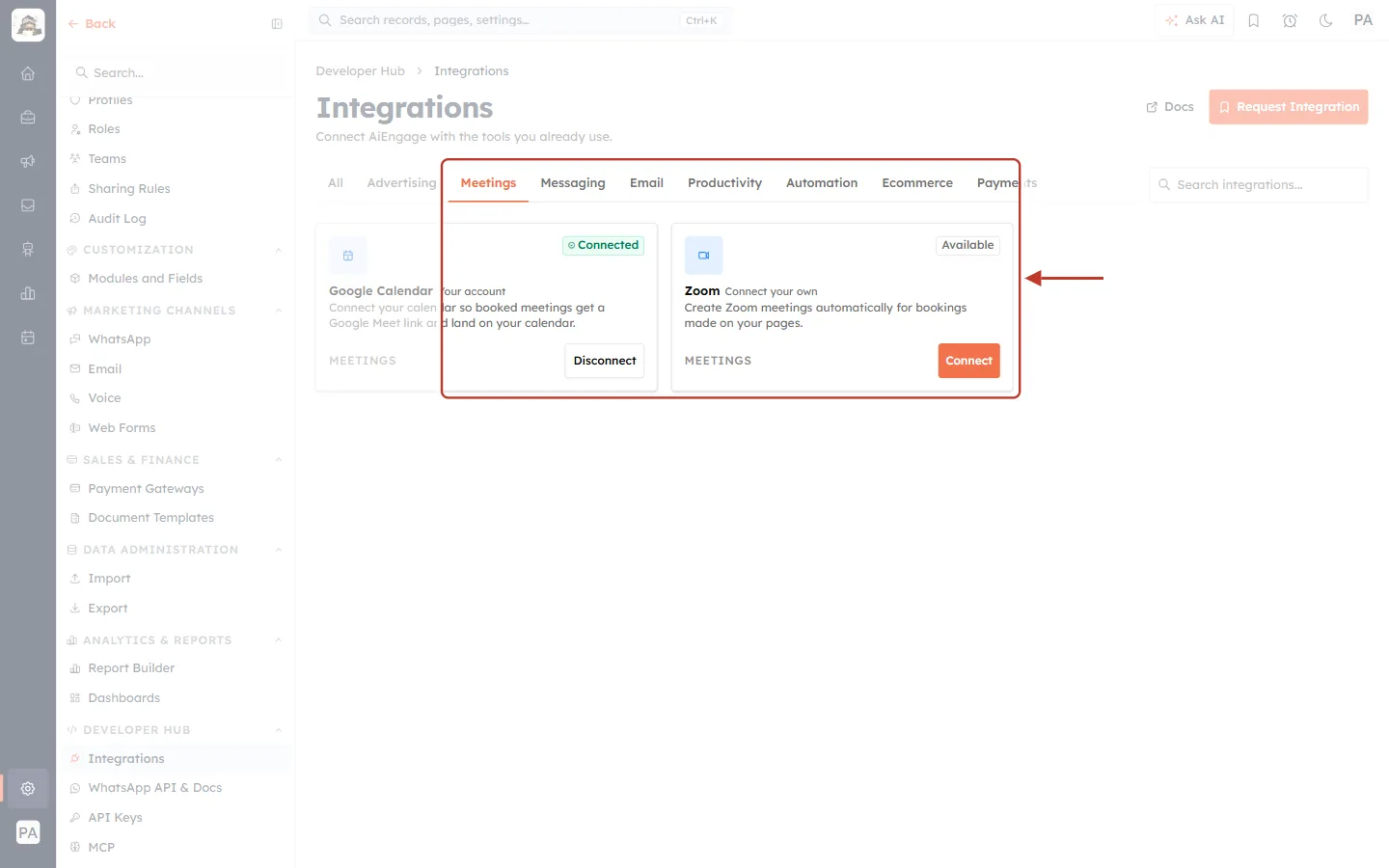
Task: Switch to the Productivity tab
Action: click(724, 183)
